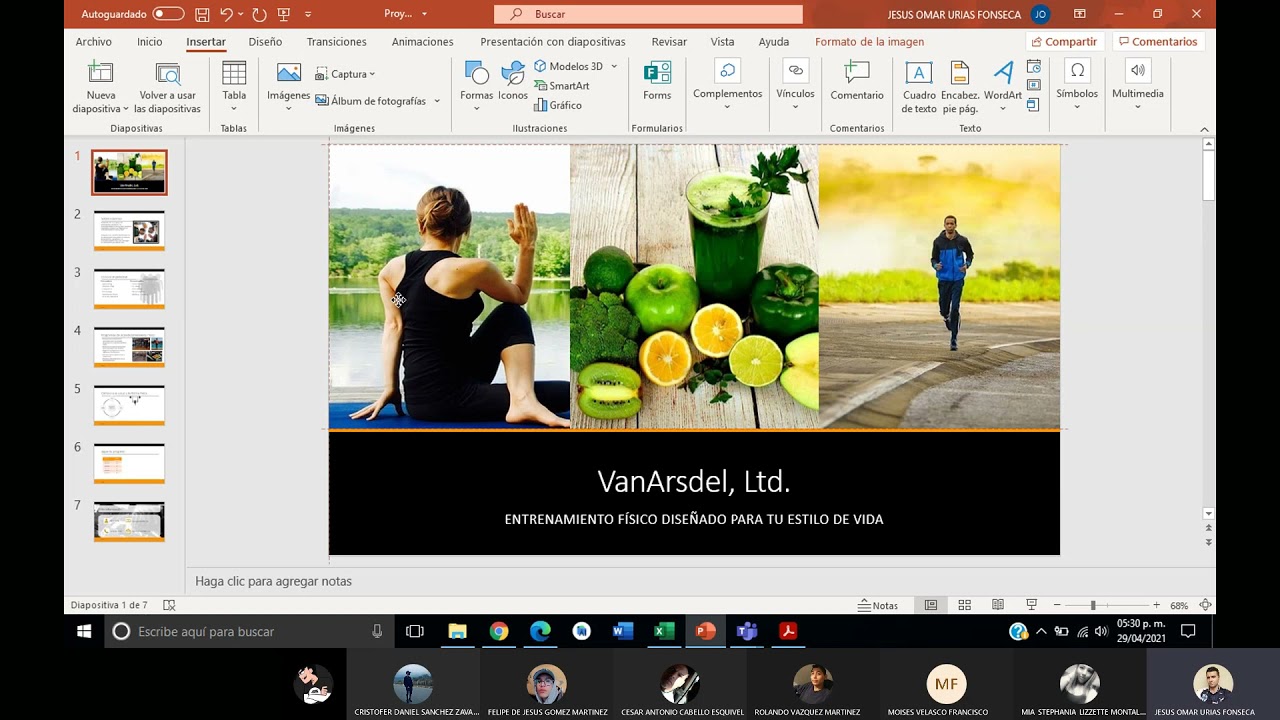This screenshot has width=1280, height=720.
Task: Click the Formas shapes icon
Action: [476, 73]
